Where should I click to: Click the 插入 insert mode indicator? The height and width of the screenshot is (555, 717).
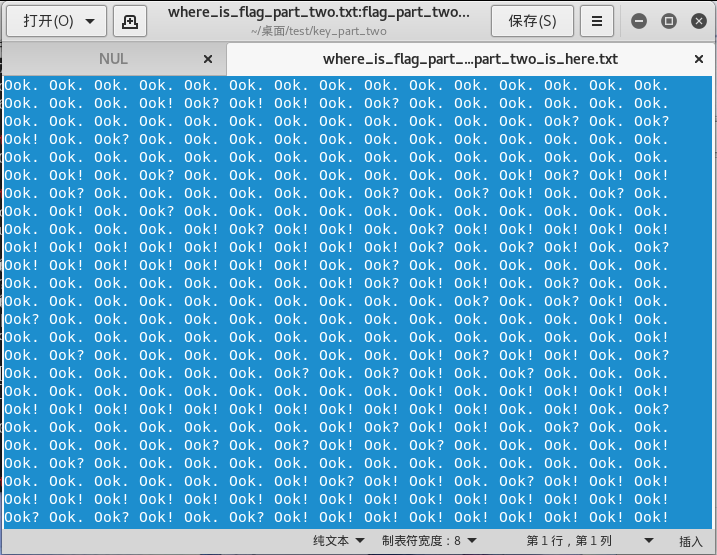(690, 541)
